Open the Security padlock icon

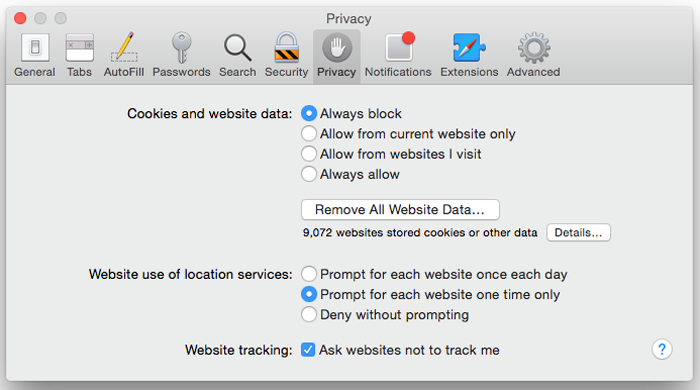click(287, 47)
